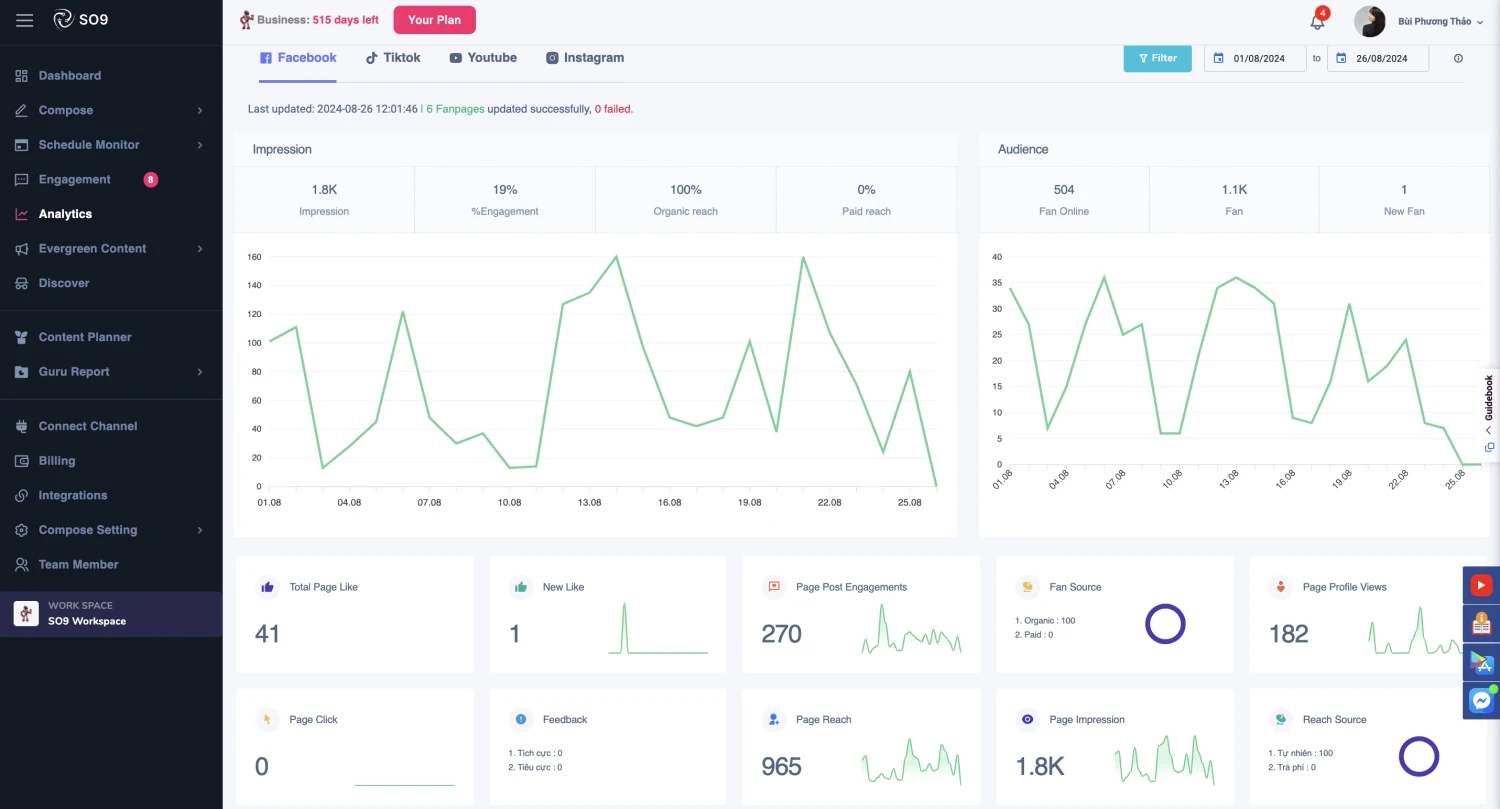Click the guidebook floating shortcut icon
The height and width of the screenshot is (809, 1500).
[1481, 624]
